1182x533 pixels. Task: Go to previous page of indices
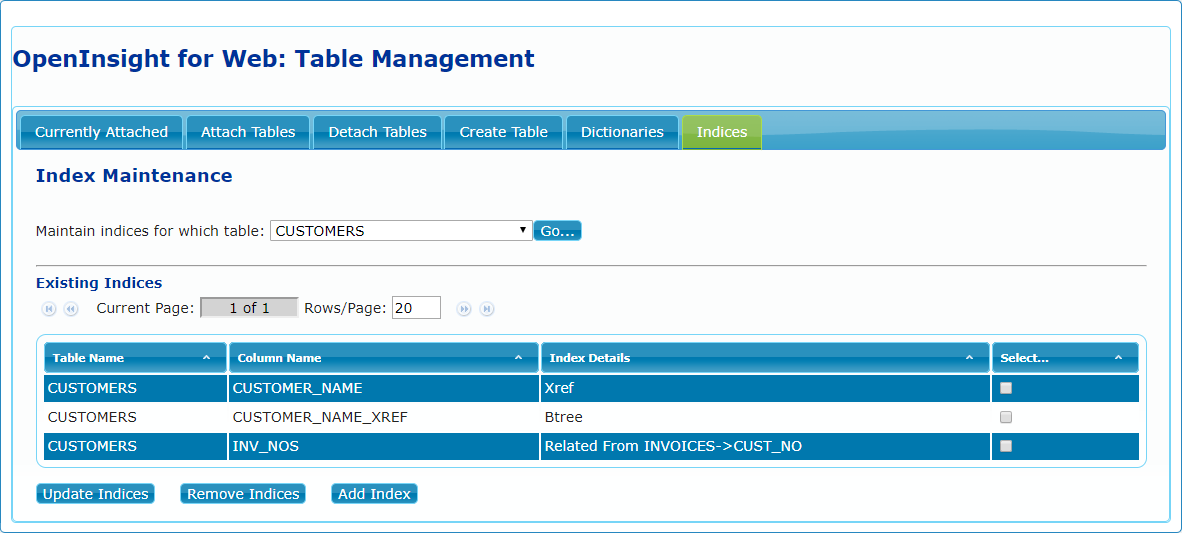(71, 308)
